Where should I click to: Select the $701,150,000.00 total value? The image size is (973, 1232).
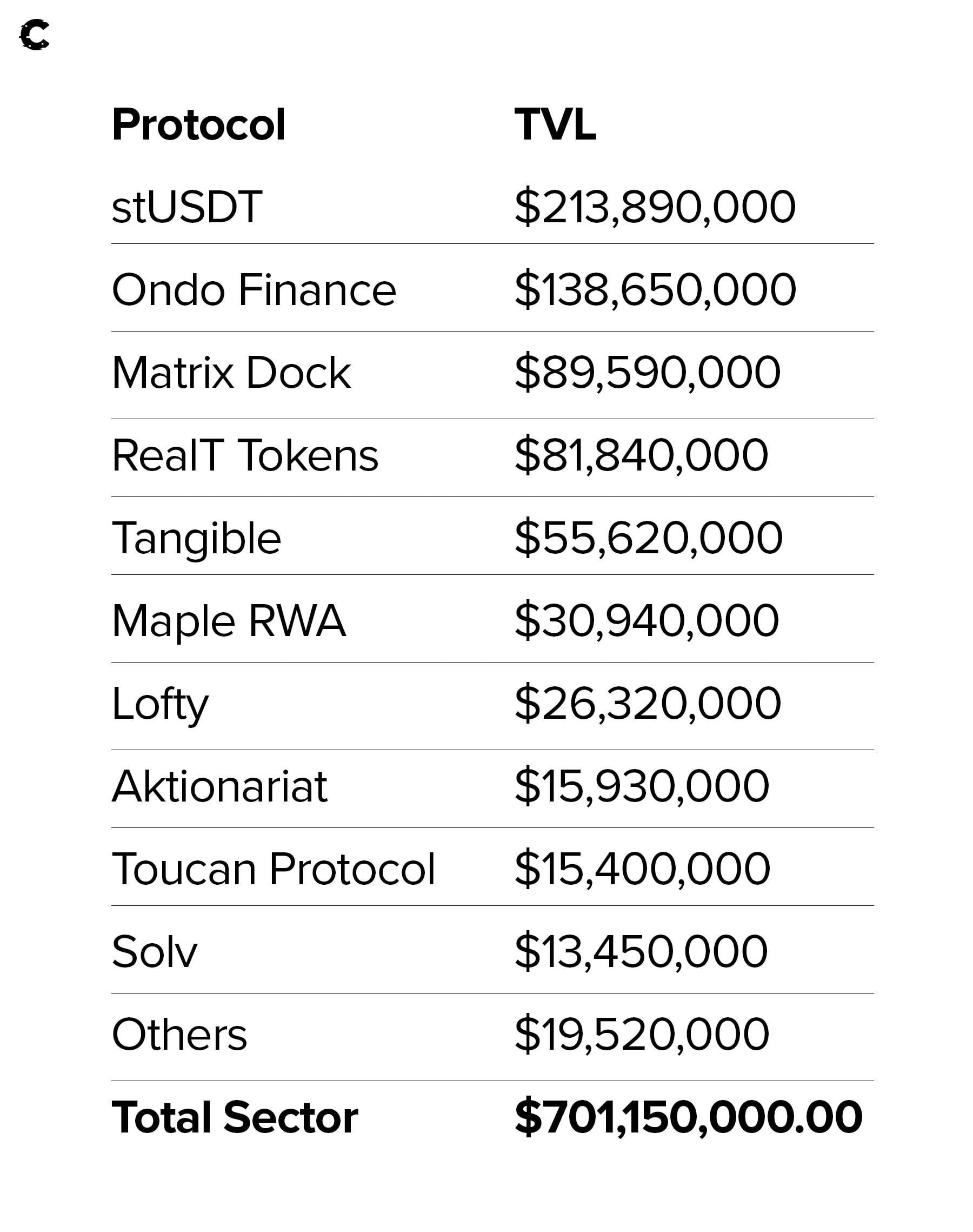688,1117
